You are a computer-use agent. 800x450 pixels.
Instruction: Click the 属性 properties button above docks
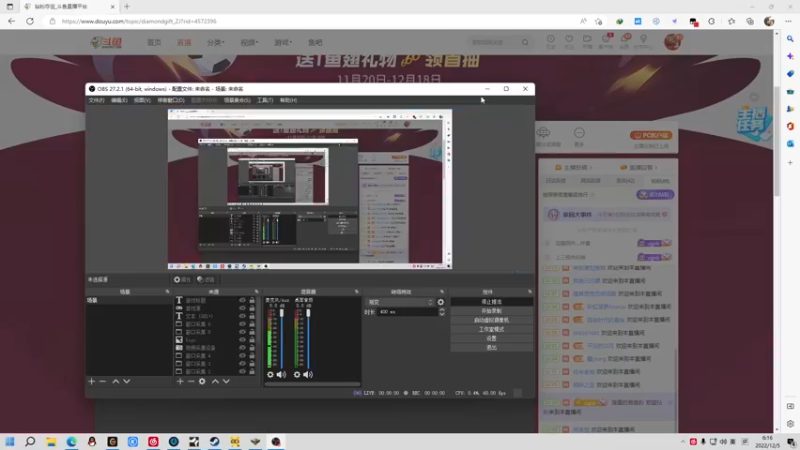pos(182,280)
